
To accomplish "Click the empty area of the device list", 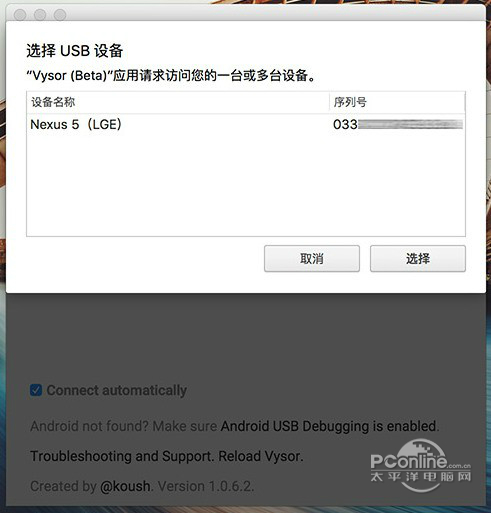I will 246,185.
